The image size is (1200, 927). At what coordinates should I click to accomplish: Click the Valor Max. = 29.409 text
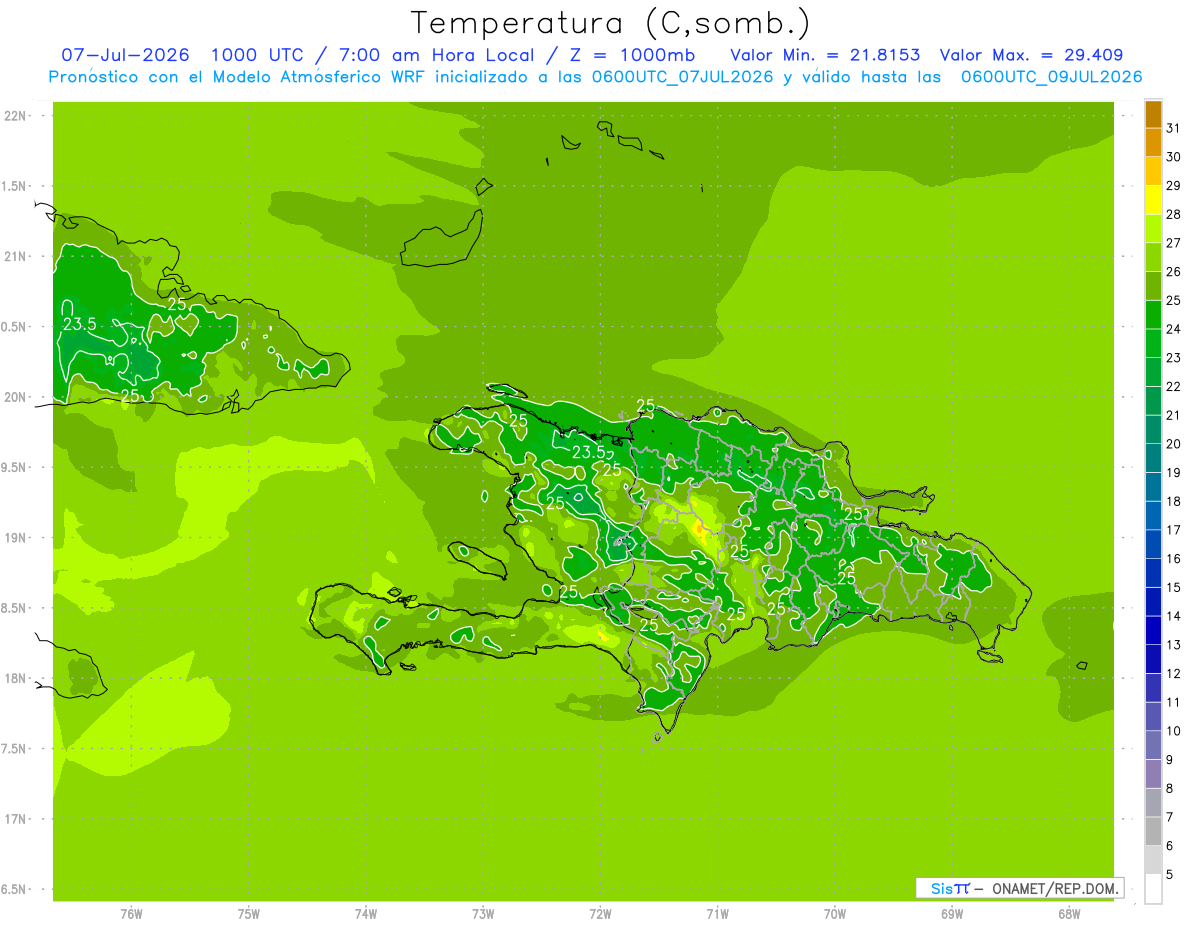click(1031, 55)
